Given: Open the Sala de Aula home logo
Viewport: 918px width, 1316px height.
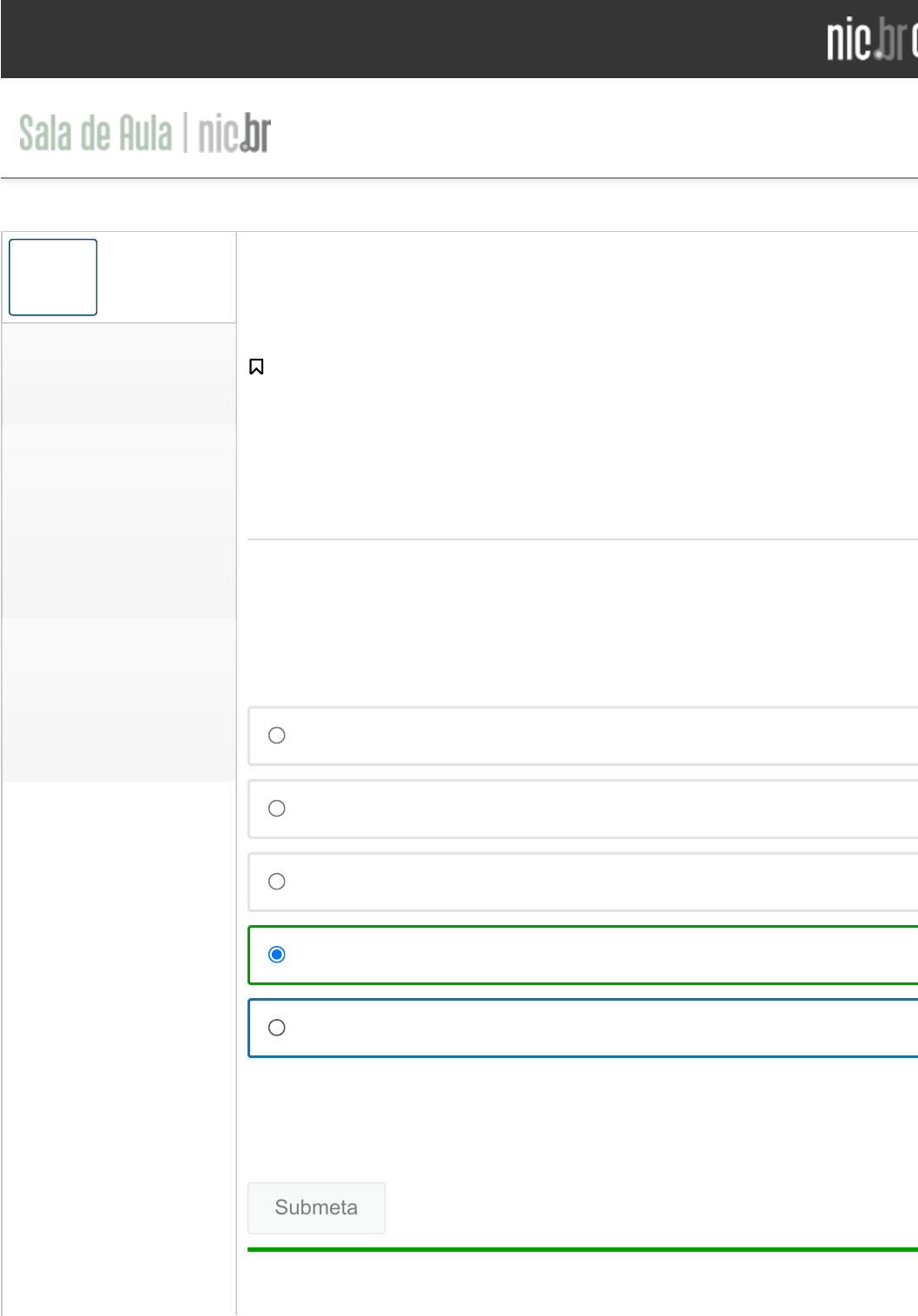Looking at the screenshot, I should (x=96, y=134).
